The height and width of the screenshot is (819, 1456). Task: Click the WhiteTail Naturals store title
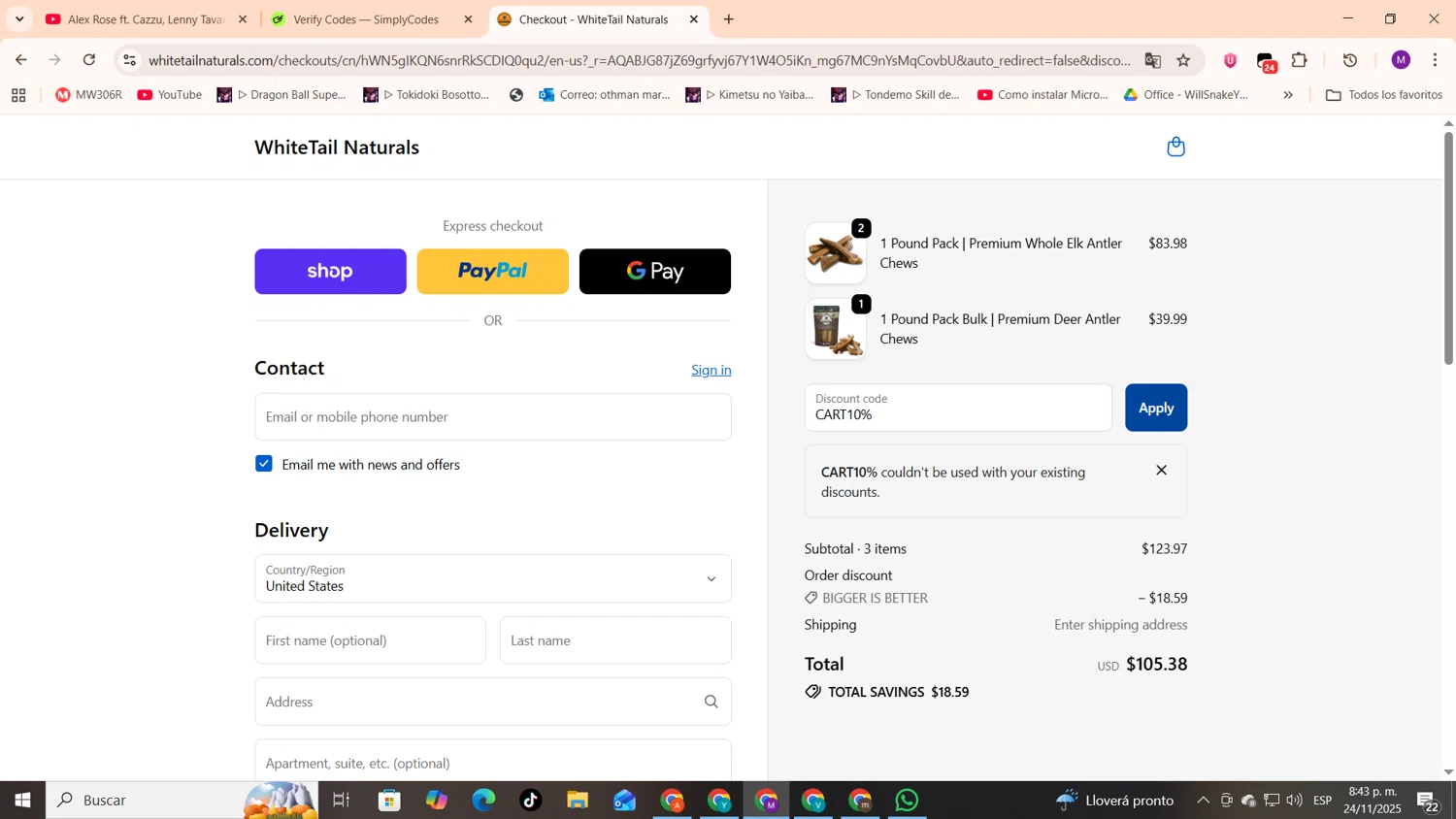point(337,147)
